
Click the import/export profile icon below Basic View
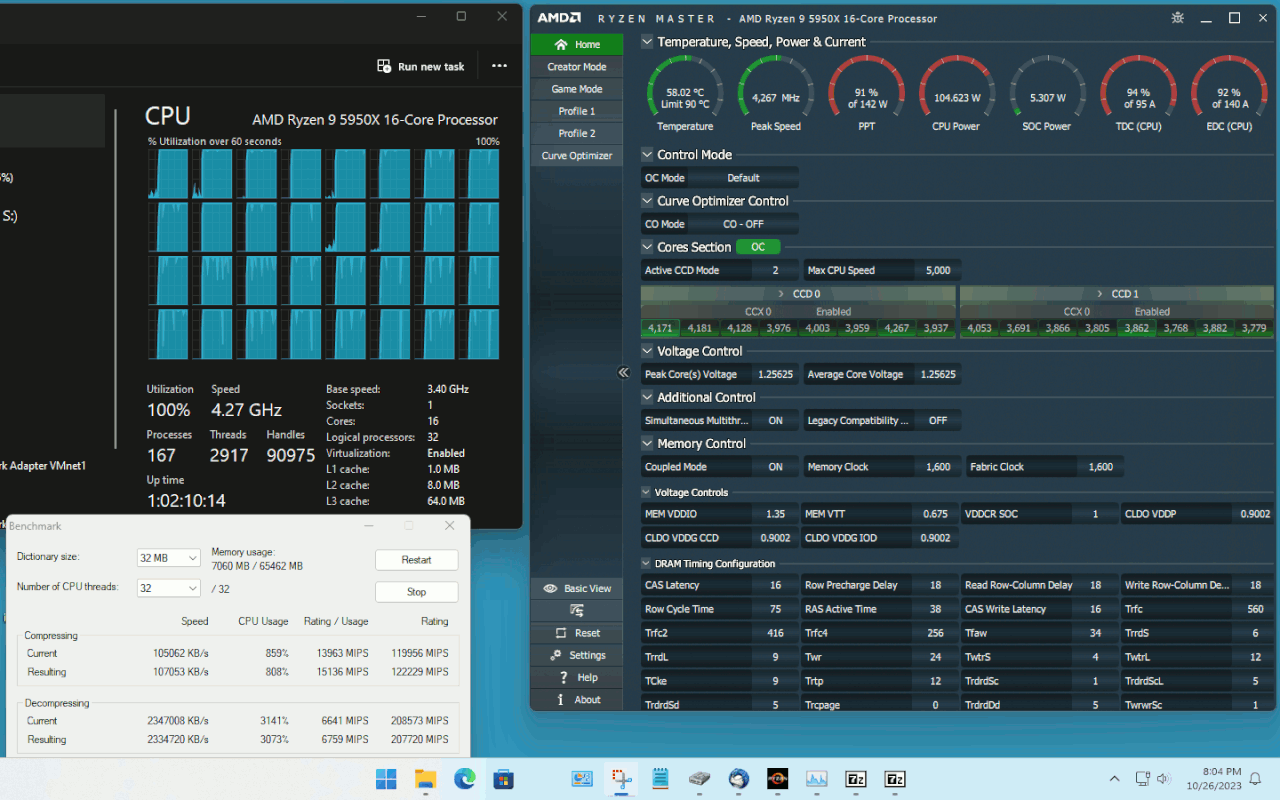(x=577, y=610)
